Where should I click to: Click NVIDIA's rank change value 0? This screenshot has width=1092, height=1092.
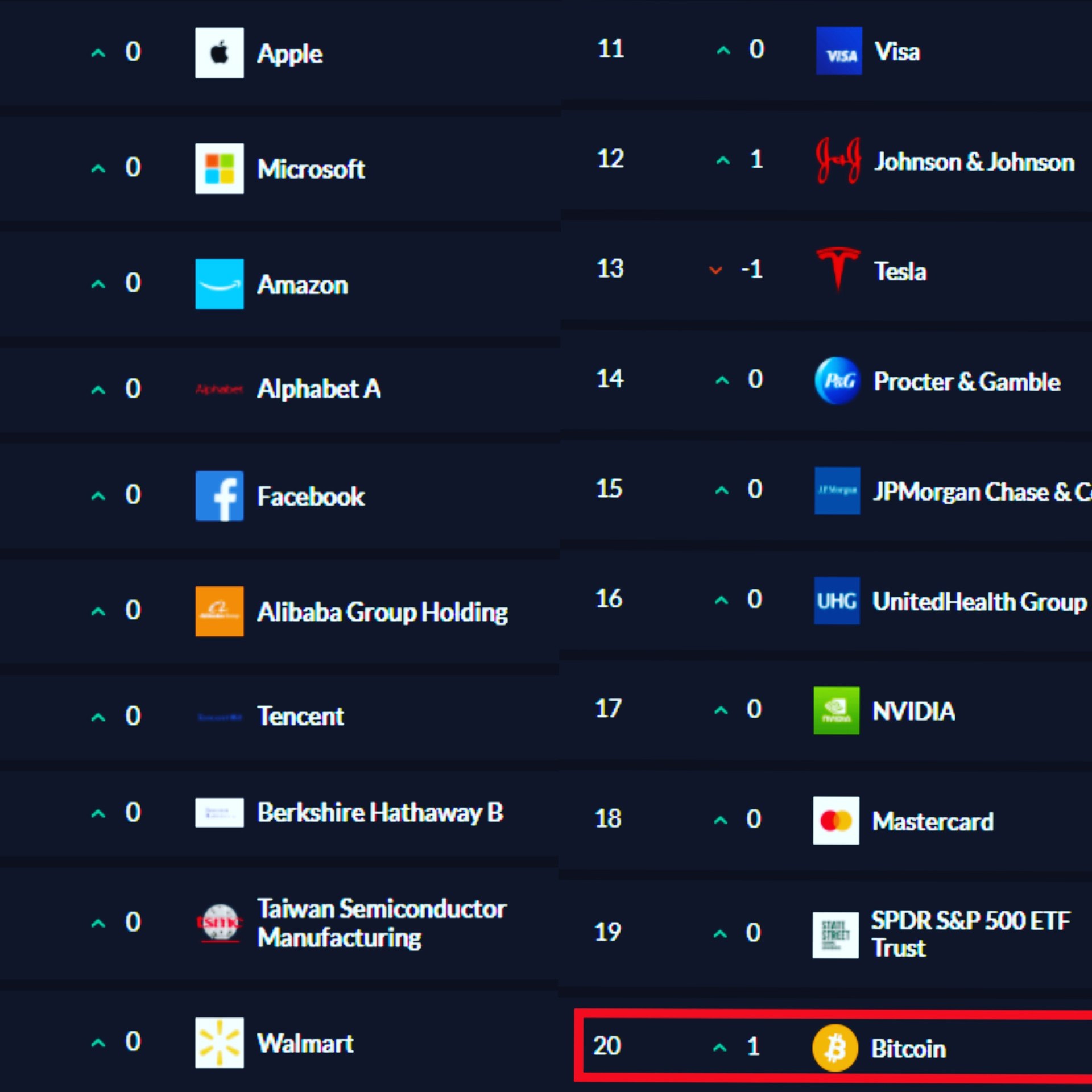pyautogui.click(x=754, y=709)
